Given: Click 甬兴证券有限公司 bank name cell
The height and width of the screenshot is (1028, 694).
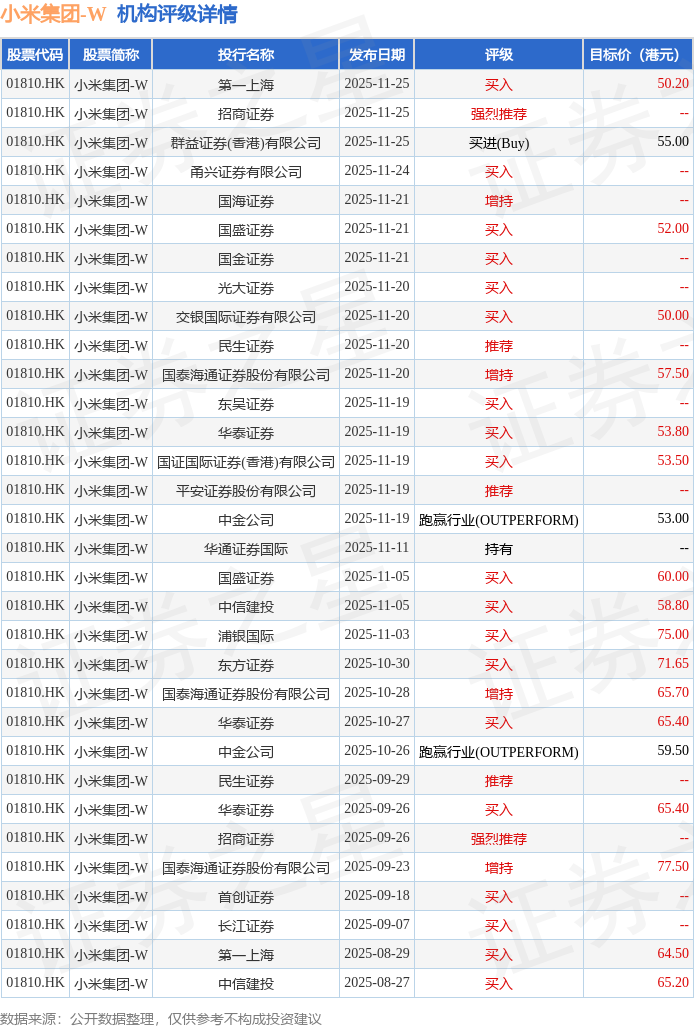Looking at the screenshot, I should [246, 171].
